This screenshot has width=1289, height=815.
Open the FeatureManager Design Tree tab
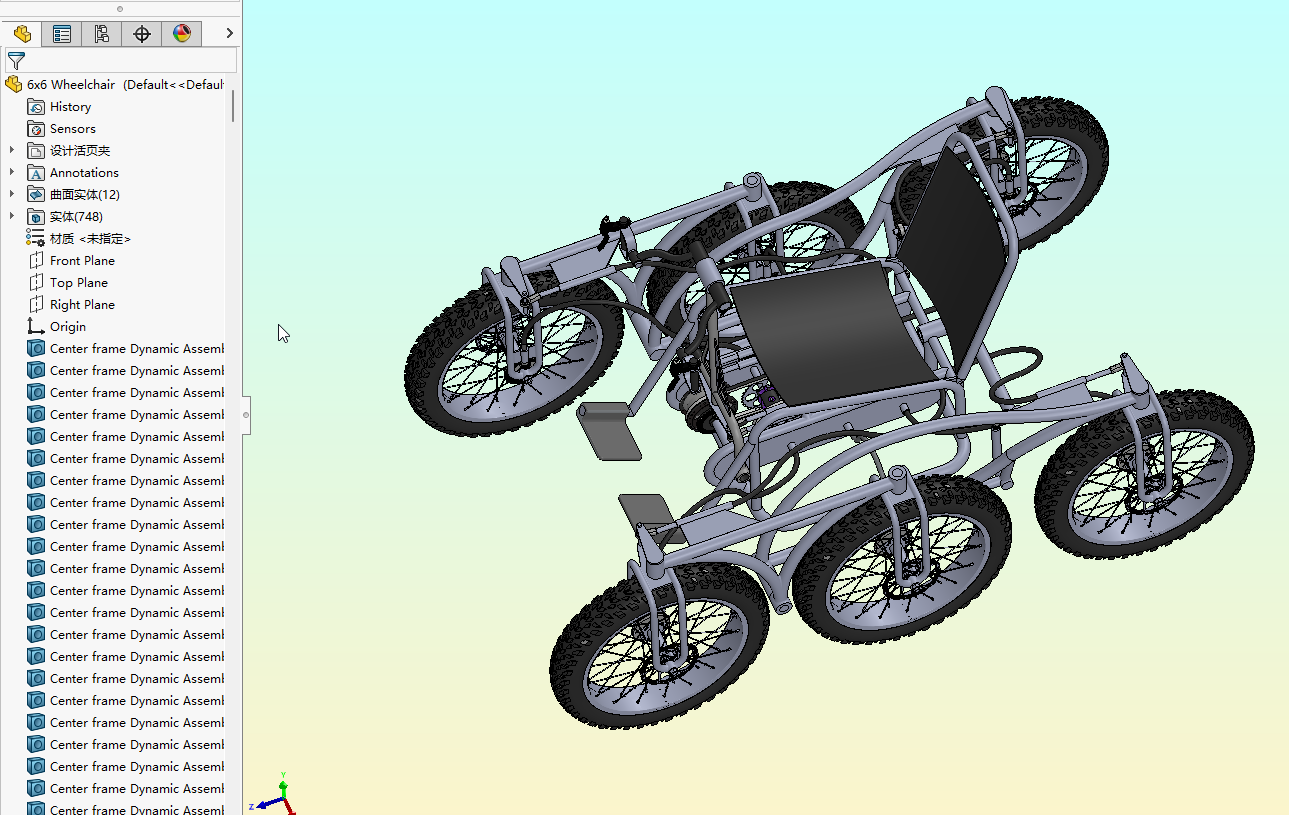22,34
